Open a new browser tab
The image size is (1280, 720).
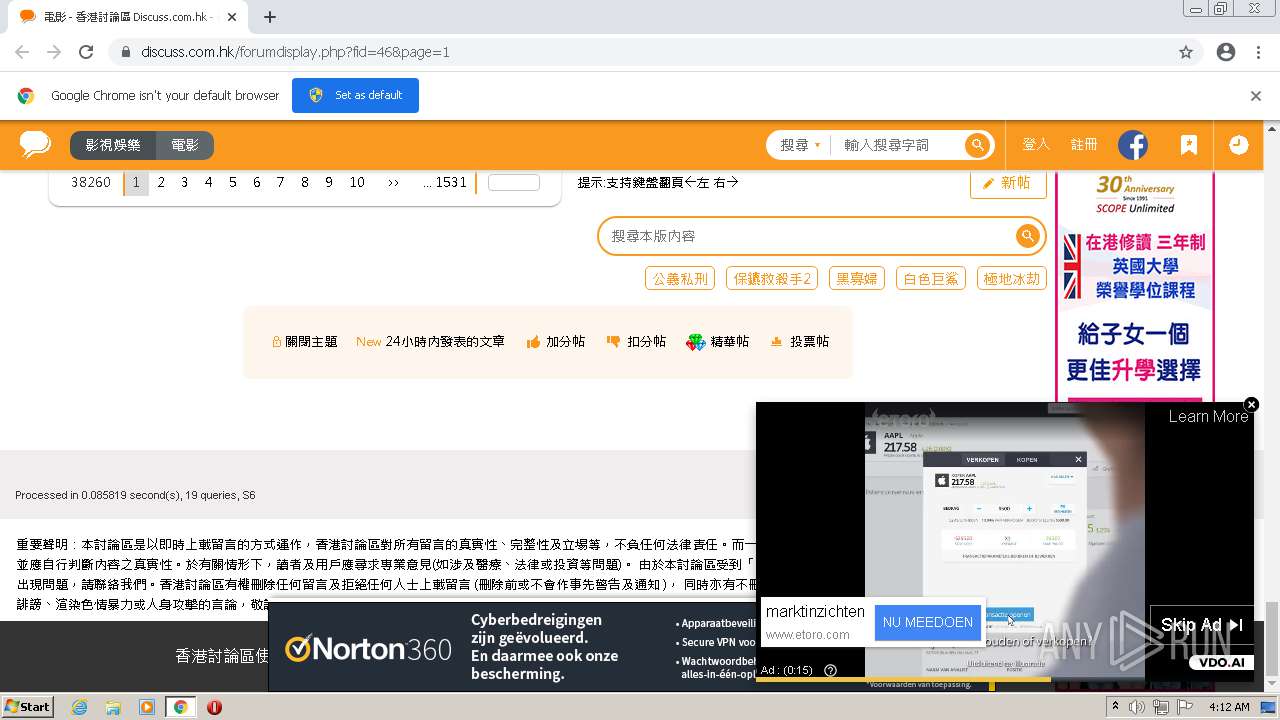pos(269,17)
